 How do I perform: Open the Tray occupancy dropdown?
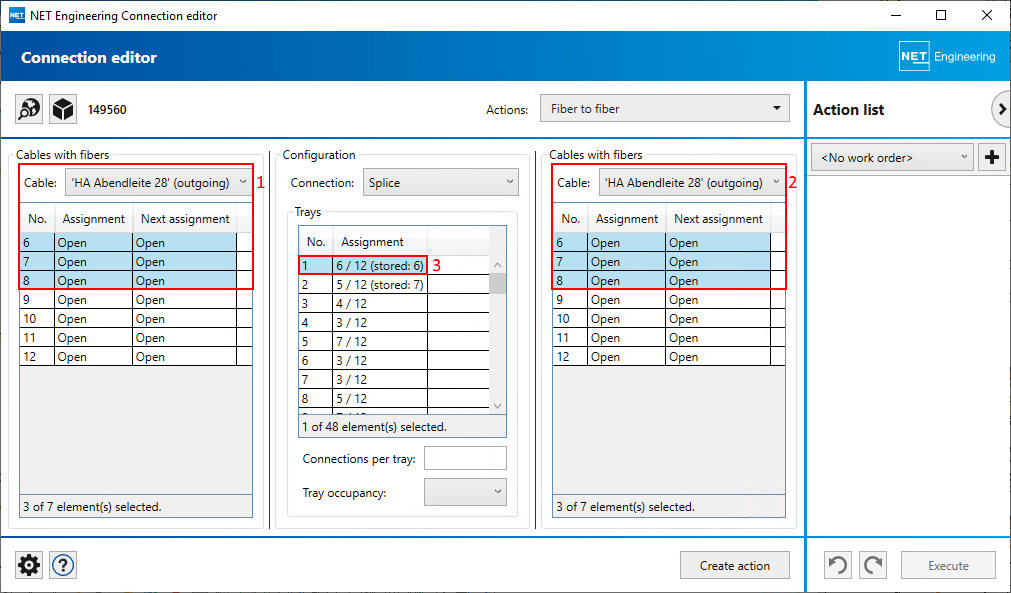click(465, 492)
